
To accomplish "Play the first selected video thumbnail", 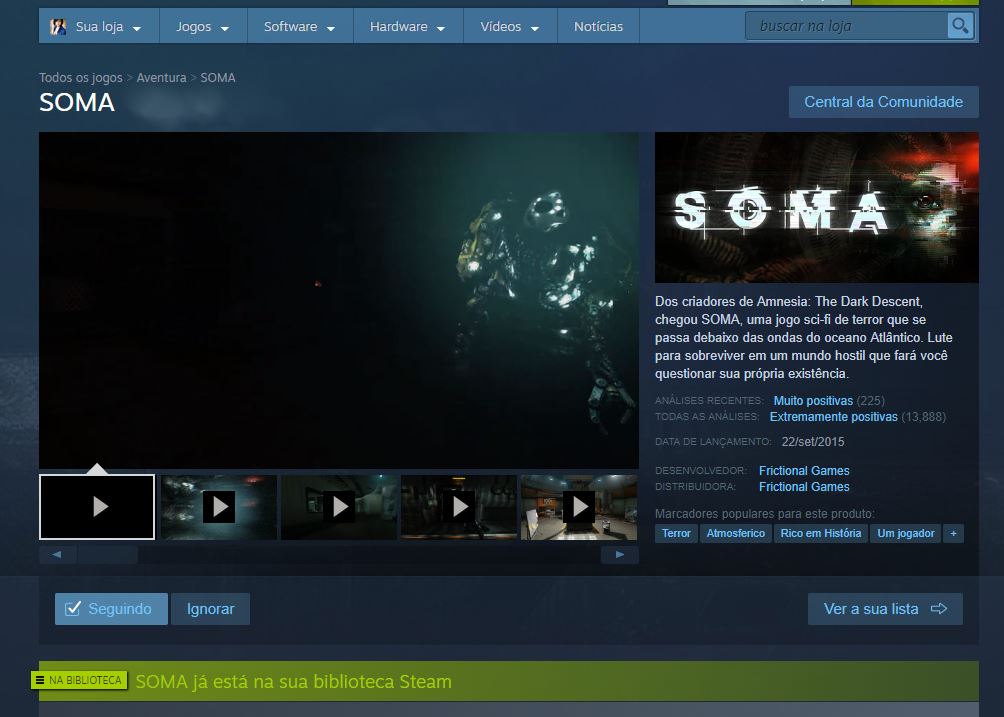I will tap(97, 506).
